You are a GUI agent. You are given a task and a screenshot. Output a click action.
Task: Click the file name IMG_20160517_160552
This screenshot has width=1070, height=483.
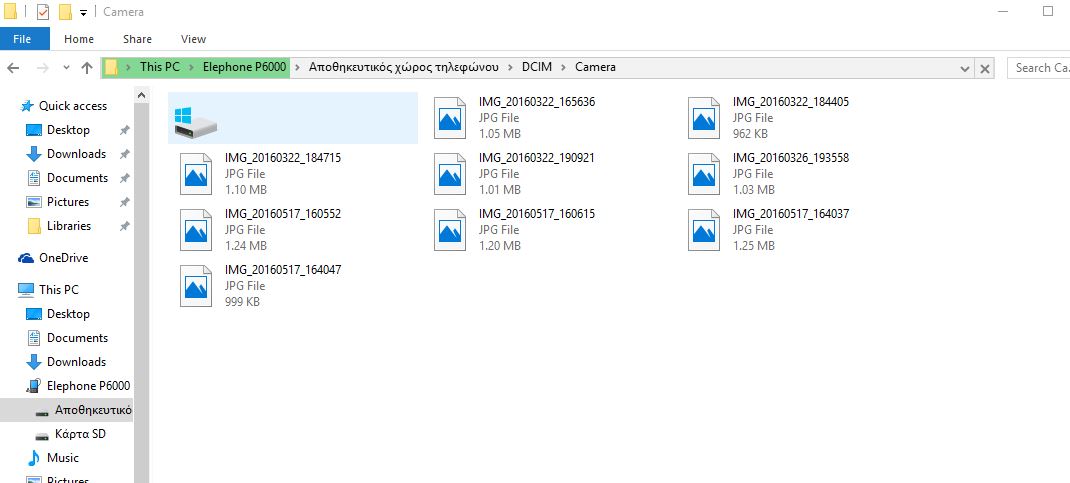283,214
